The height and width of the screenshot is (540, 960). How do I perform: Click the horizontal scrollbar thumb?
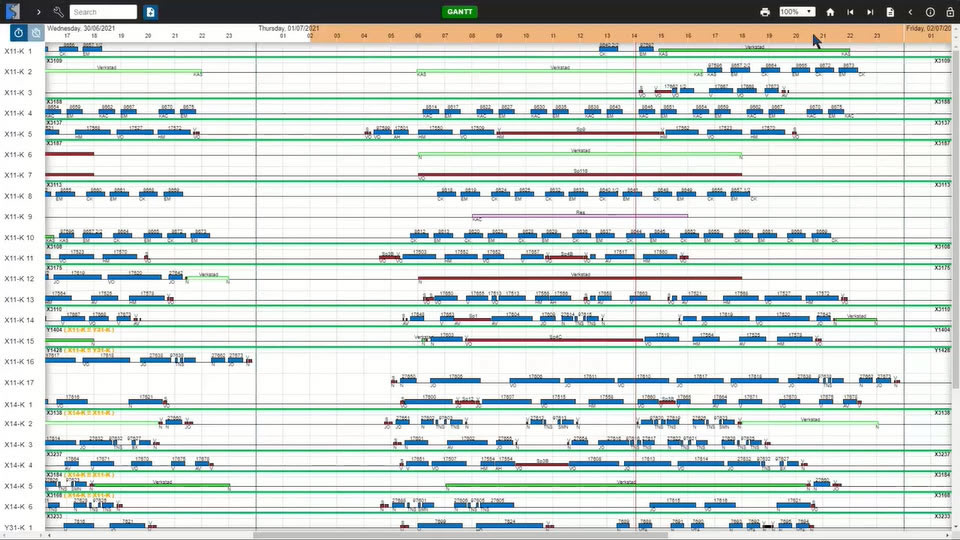[x=460, y=536]
